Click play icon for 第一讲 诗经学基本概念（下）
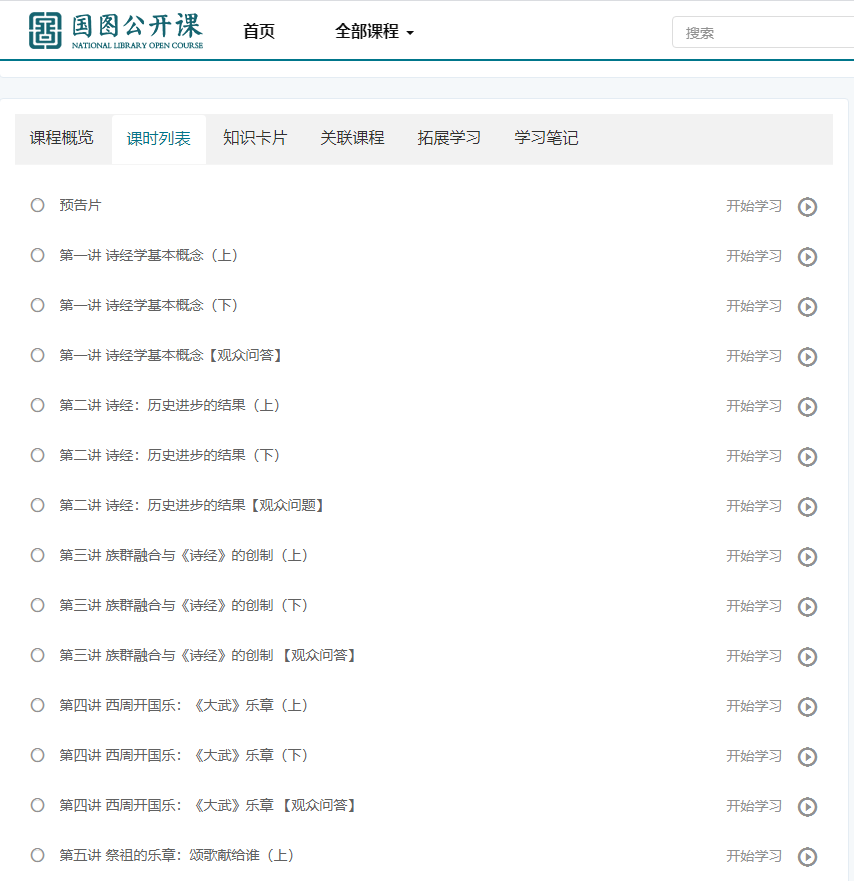Image resolution: width=854 pixels, height=881 pixels. point(807,307)
